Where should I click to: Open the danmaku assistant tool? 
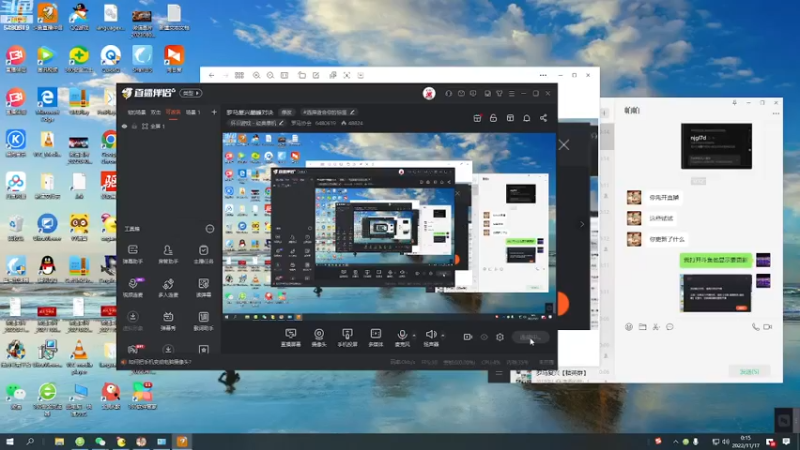coord(133,254)
